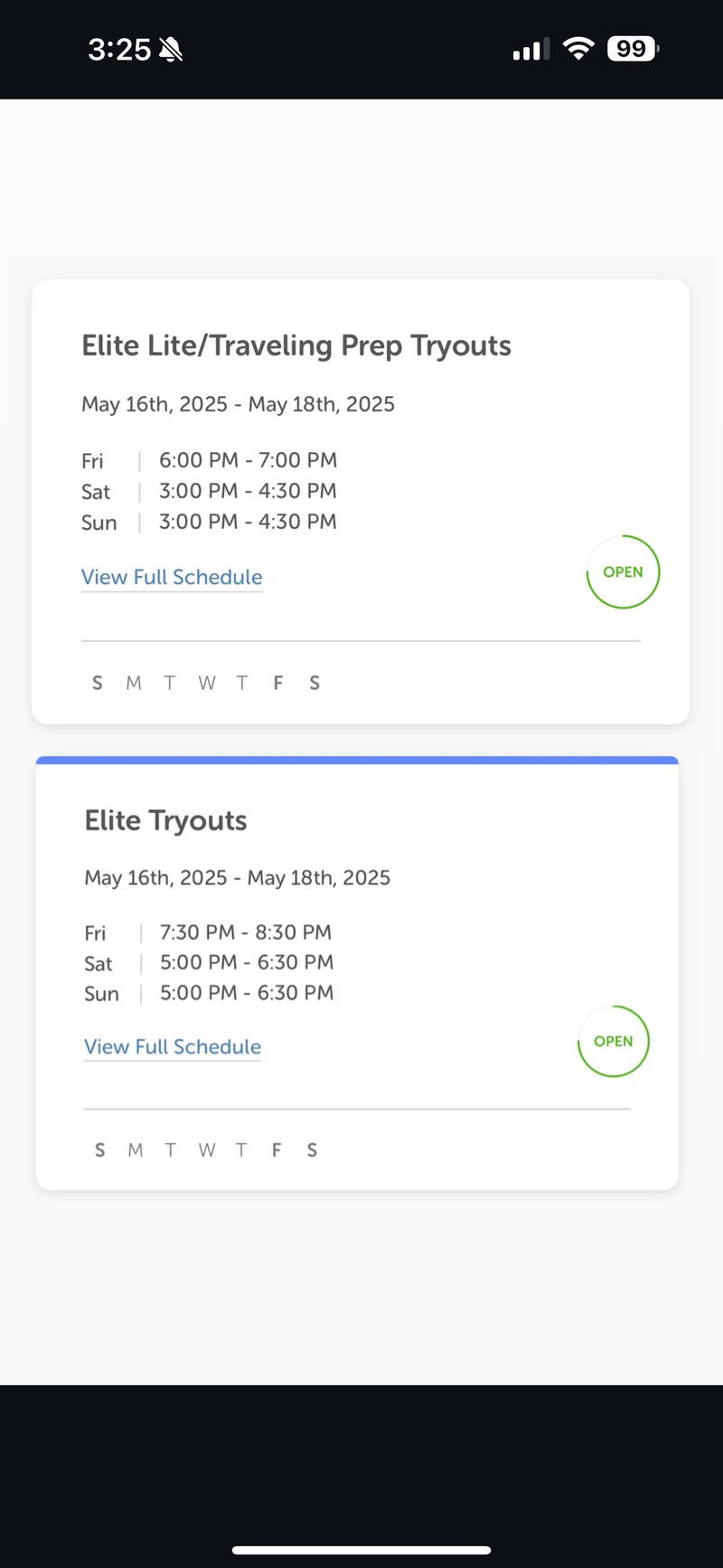The image size is (723, 1568).
Task: Tap the cellular signal bars icon
Action: pyautogui.click(x=531, y=50)
